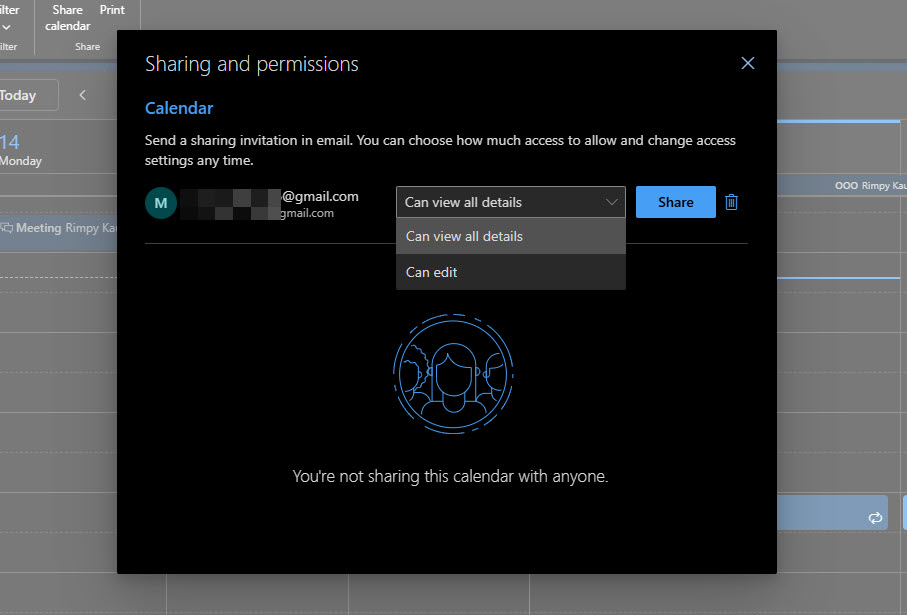This screenshot has height=615, width=907.
Task: Choose 'Can edit' permission option
Action: (510, 272)
